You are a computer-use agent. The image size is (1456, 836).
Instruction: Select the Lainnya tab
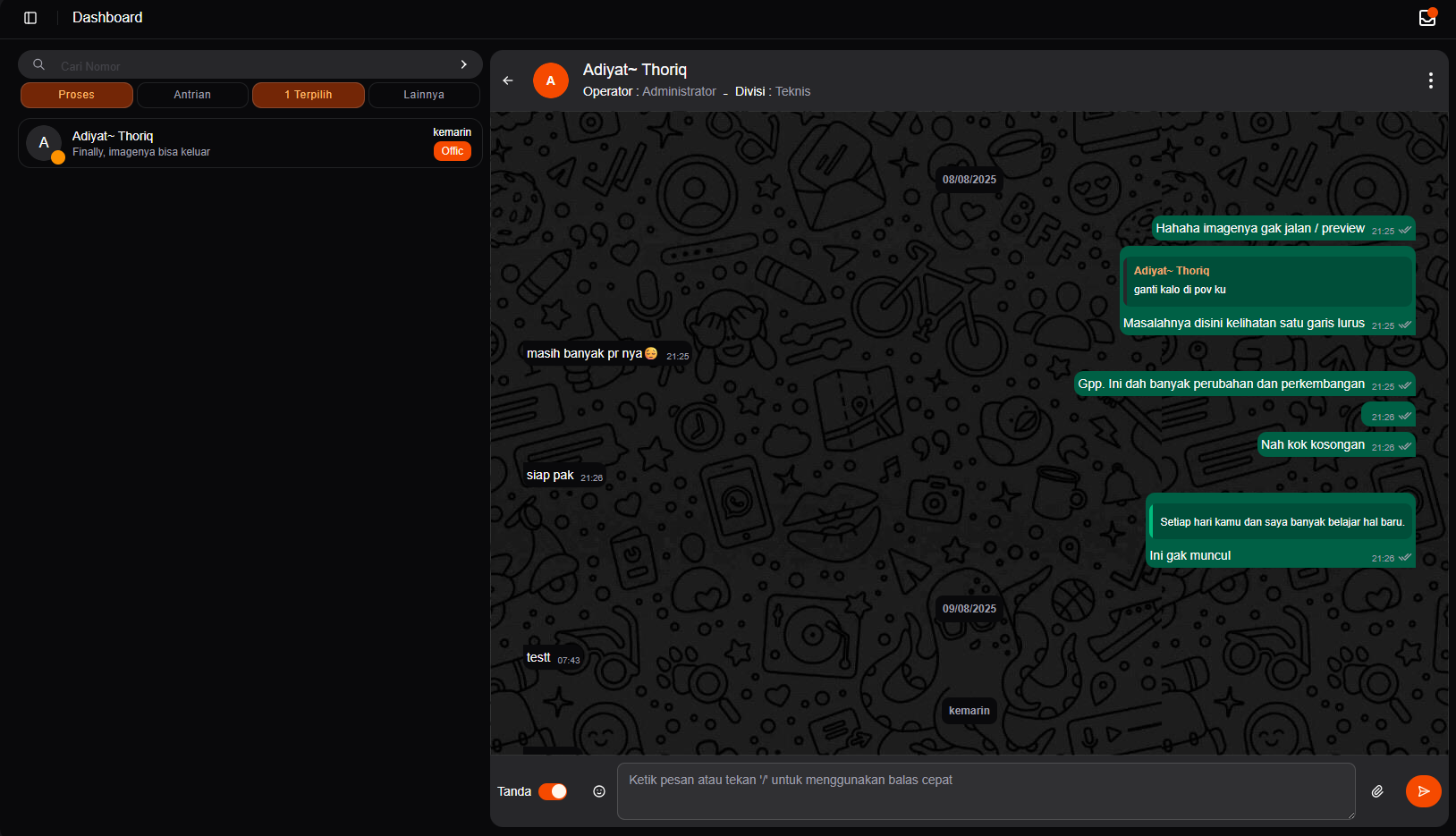click(x=424, y=95)
